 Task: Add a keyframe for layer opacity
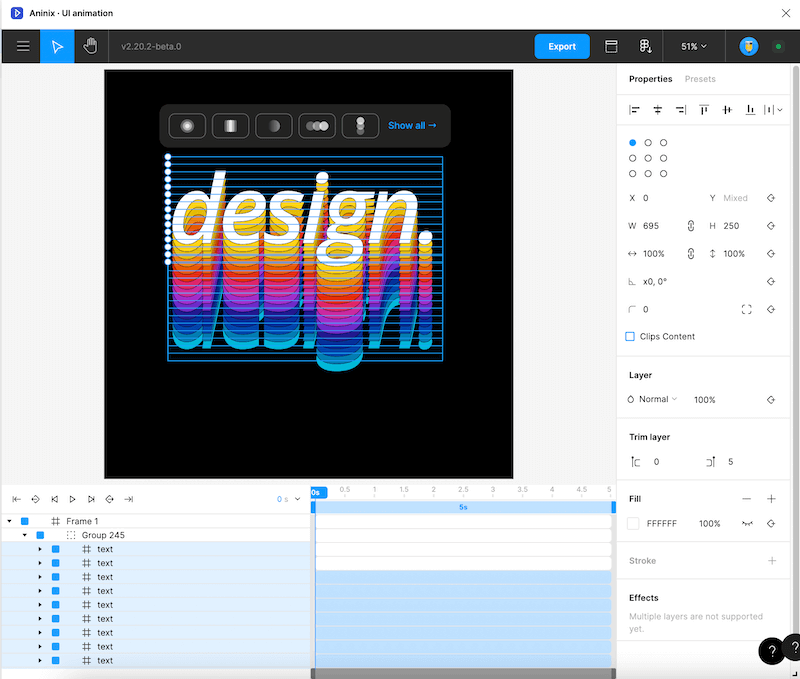(771, 399)
